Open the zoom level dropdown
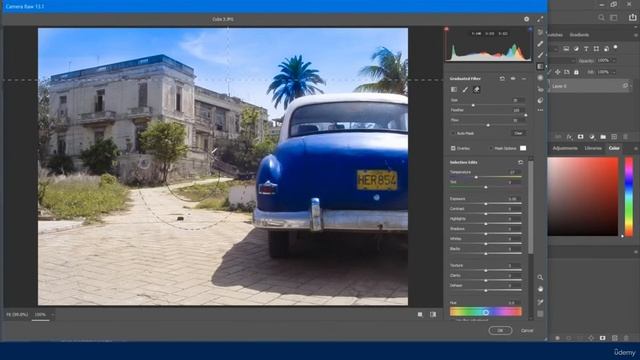This screenshot has height=360, width=640. (x=53, y=315)
